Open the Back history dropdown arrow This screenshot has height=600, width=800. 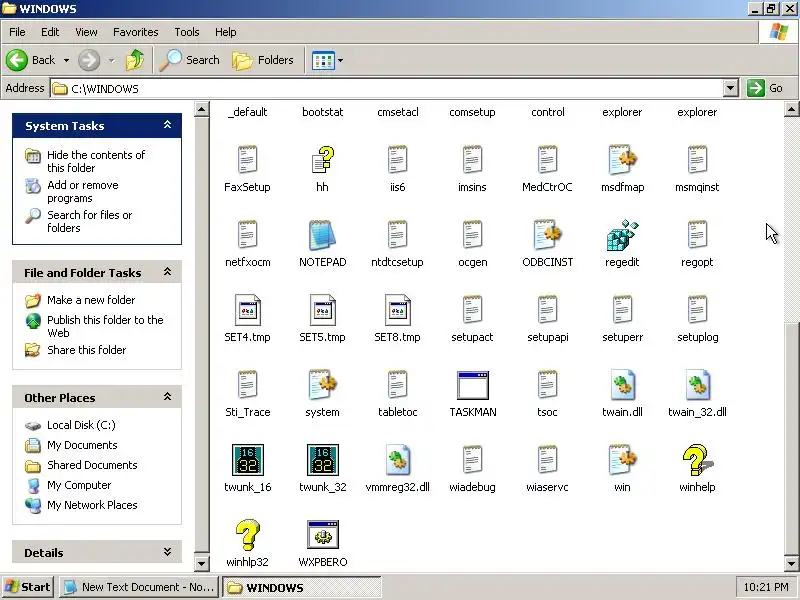point(66,60)
